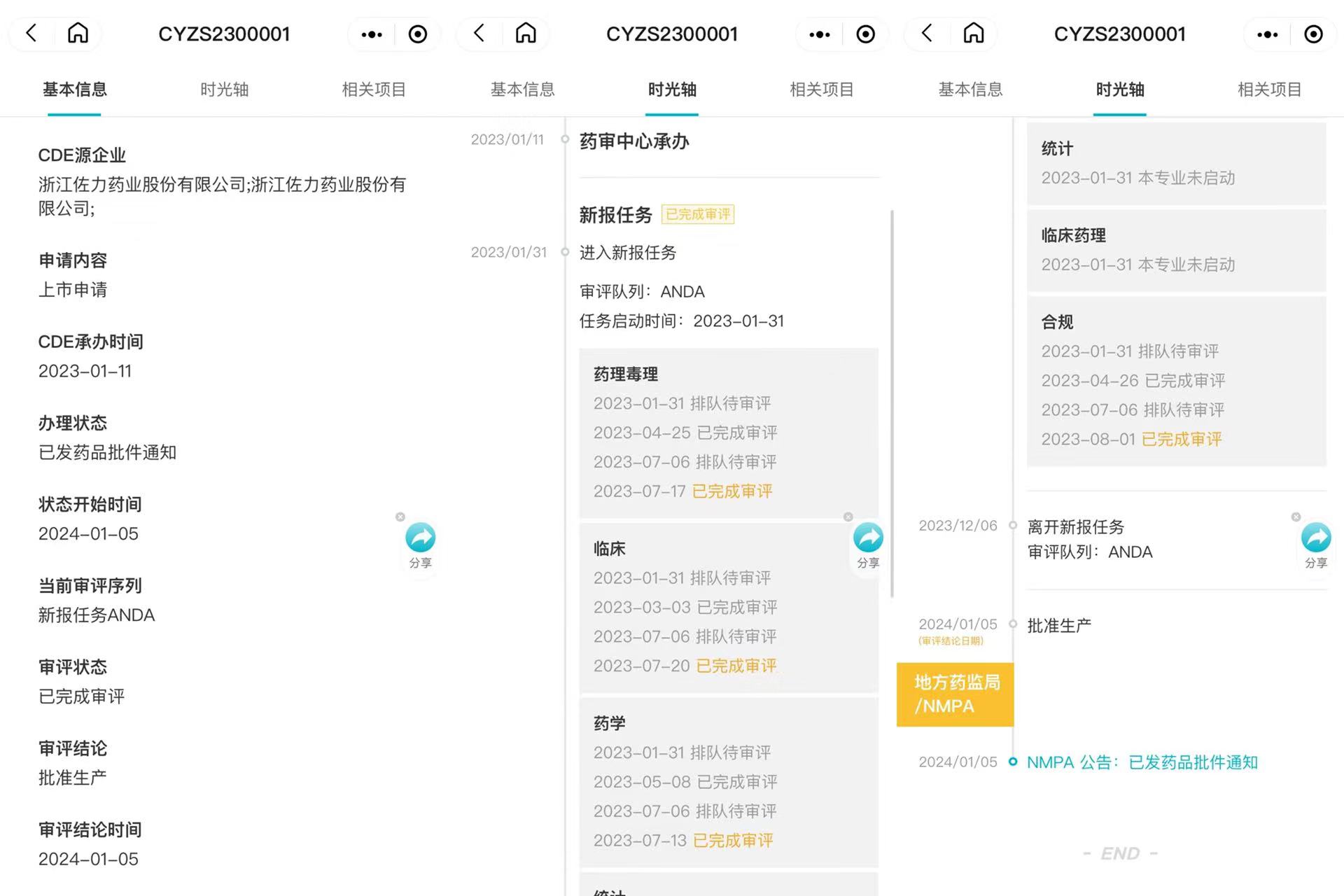Tap the round target icon in the right panel
Image resolution: width=1344 pixels, height=896 pixels.
click(x=1313, y=34)
